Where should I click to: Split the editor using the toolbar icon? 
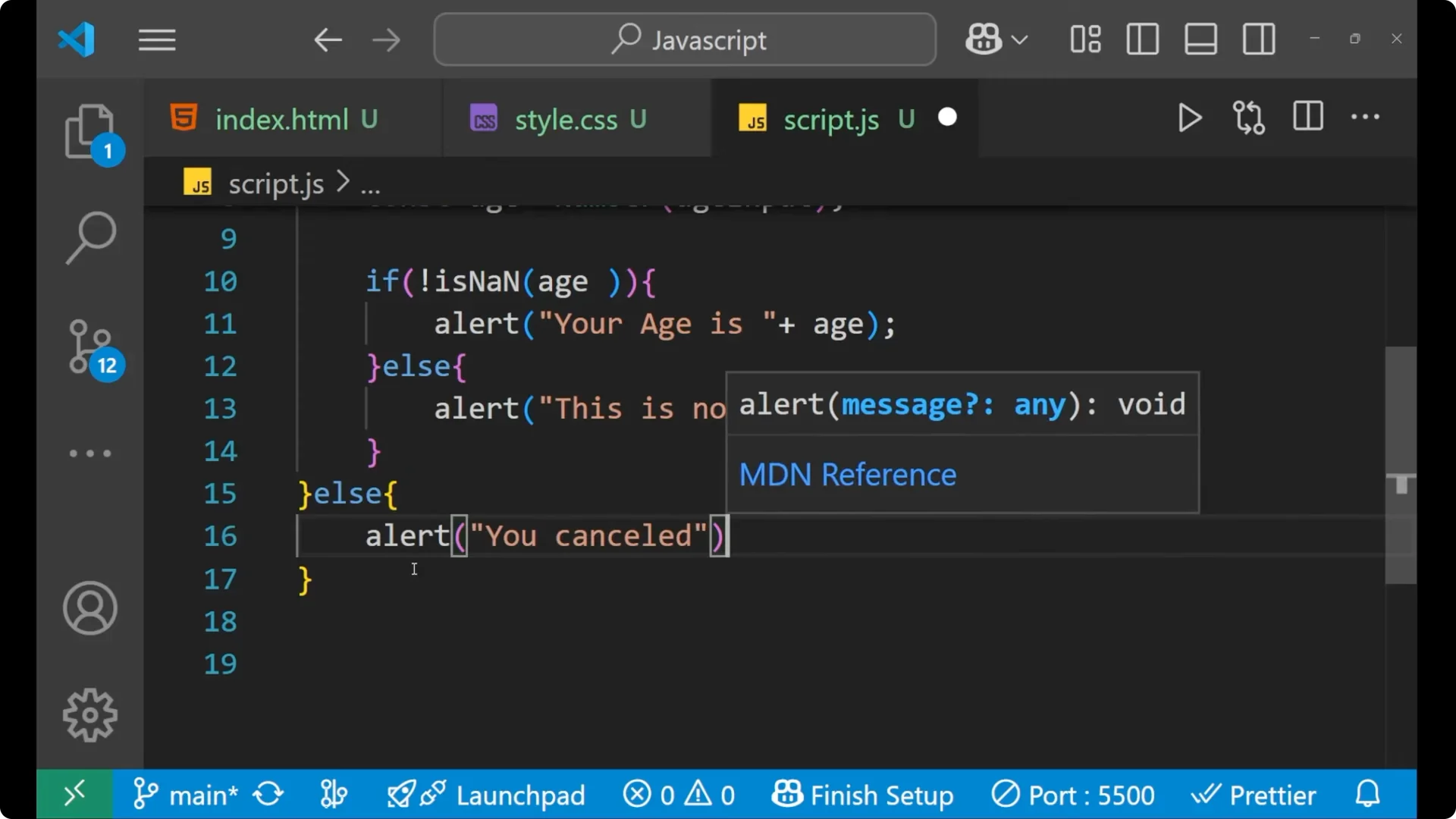pyautogui.click(x=1307, y=117)
